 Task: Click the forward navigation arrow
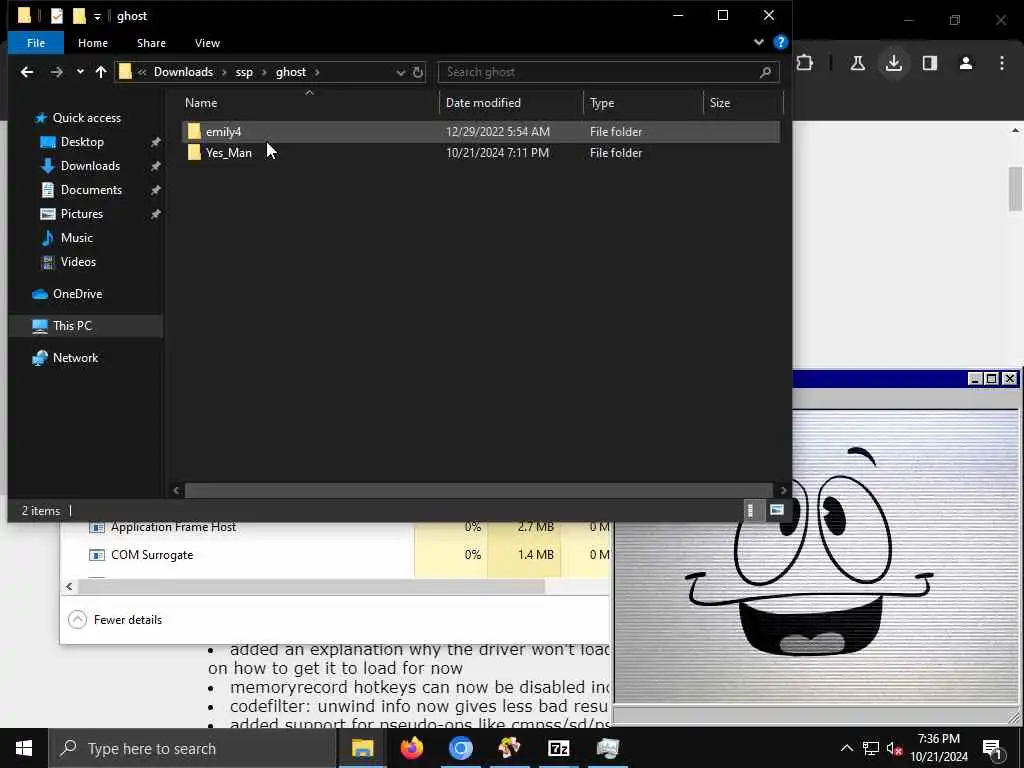click(57, 72)
